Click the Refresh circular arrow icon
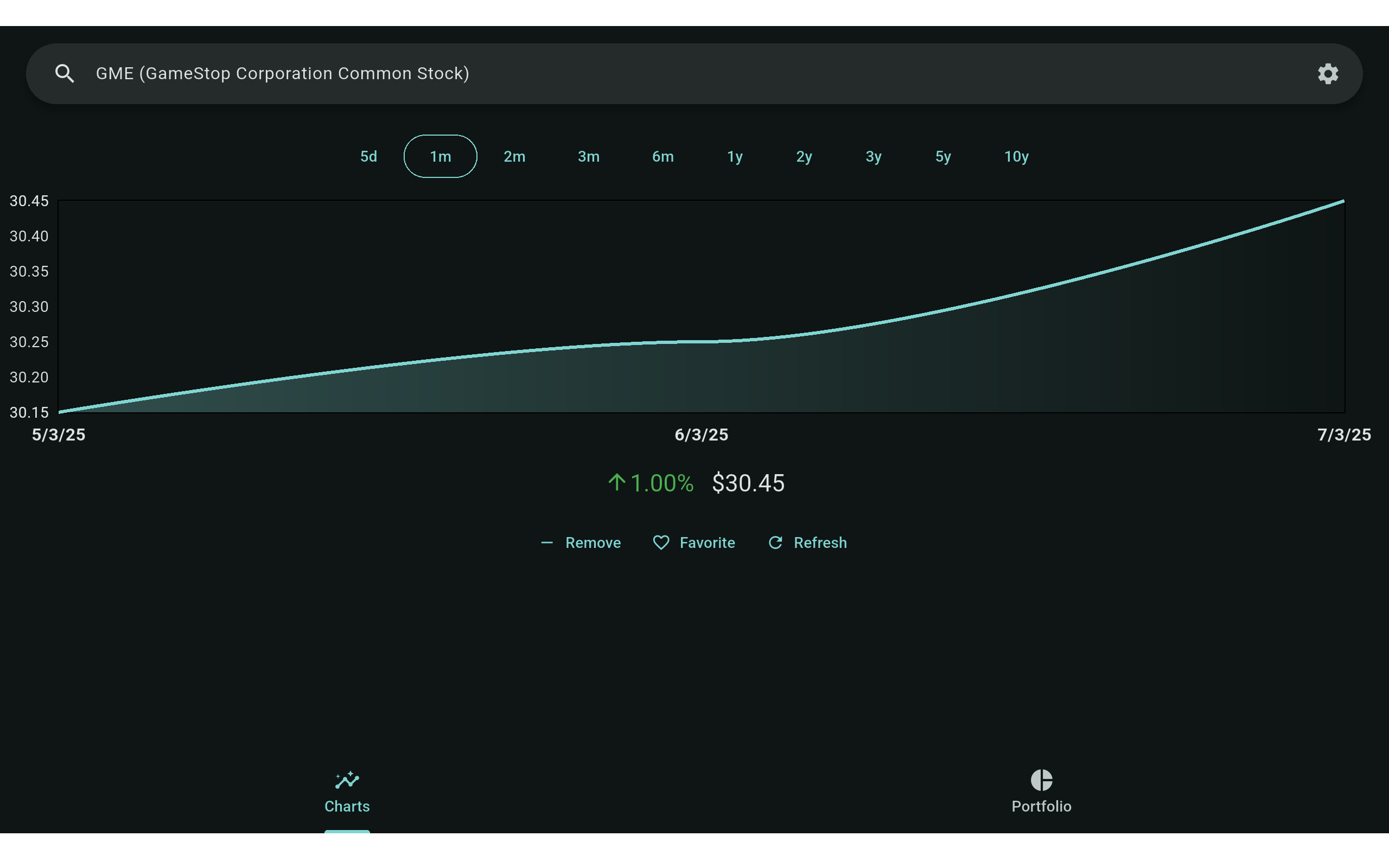Image resolution: width=1389 pixels, height=868 pixels. (x=775, y=542)
